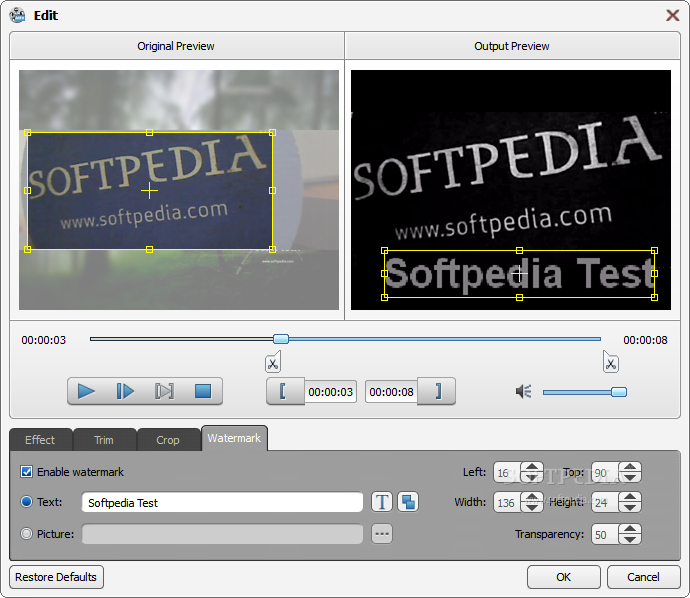Click Restore Defaults button

(x=56, y=577)
